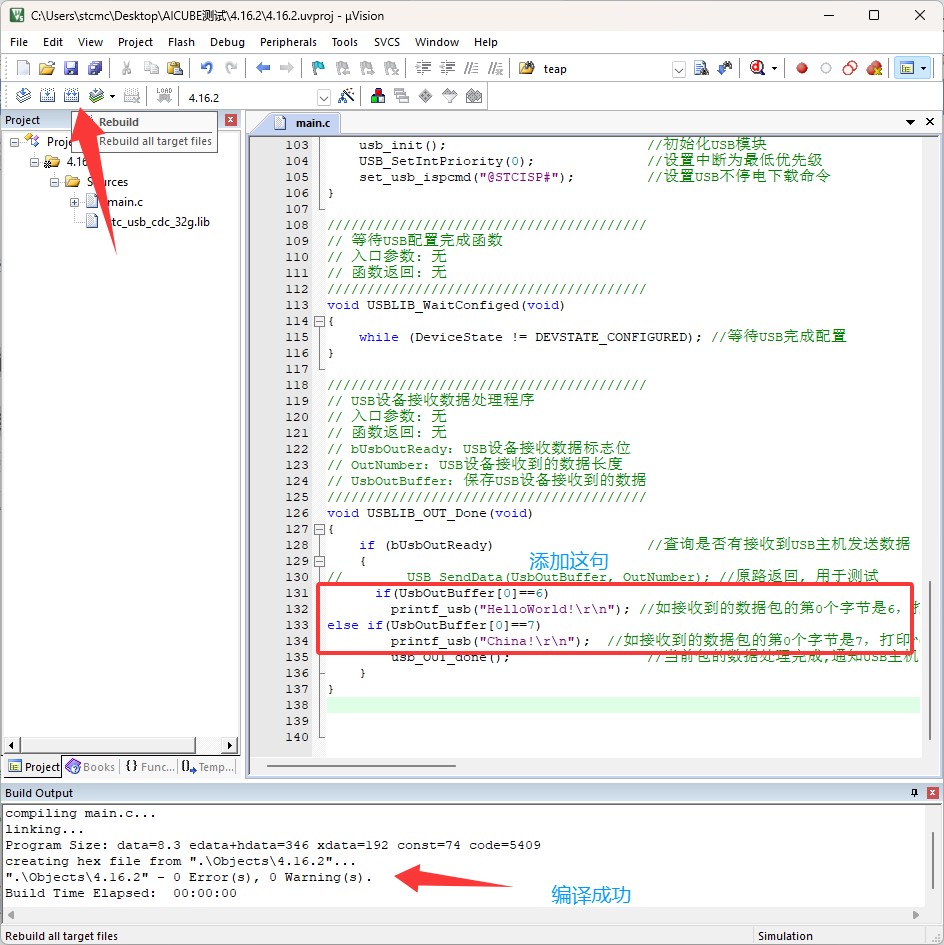Open the editor tab list dropdown

910,122
